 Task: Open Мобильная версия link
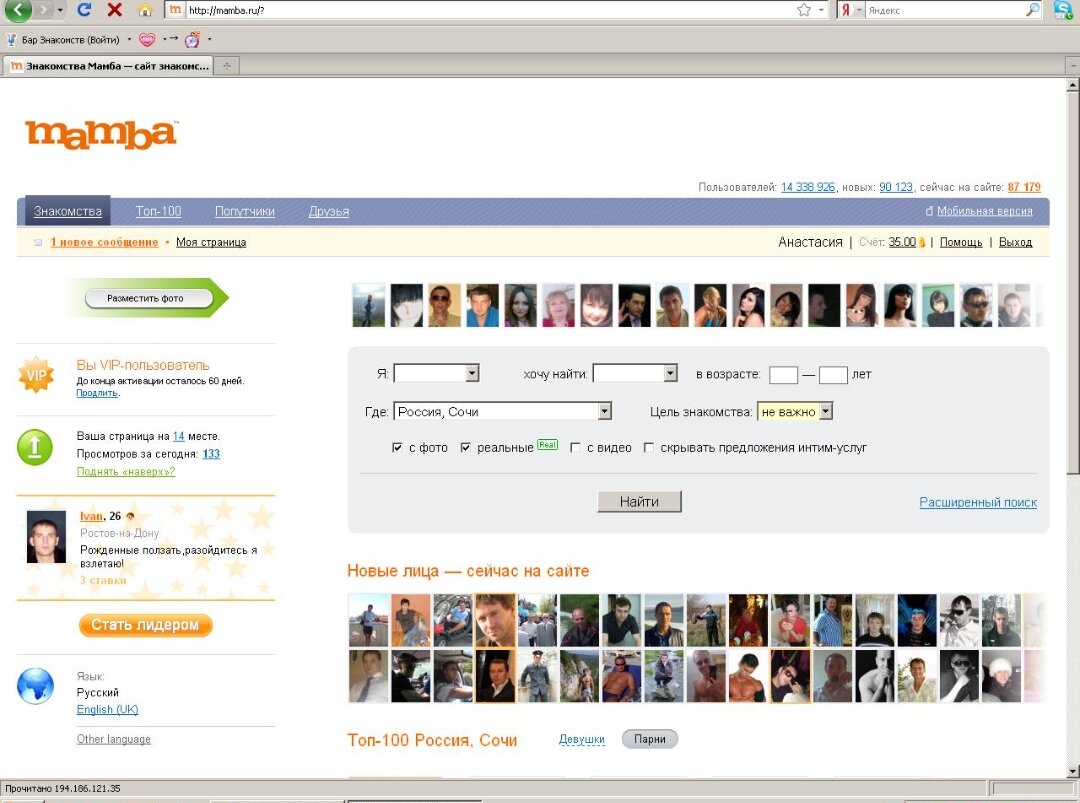[x=984, y=211]
